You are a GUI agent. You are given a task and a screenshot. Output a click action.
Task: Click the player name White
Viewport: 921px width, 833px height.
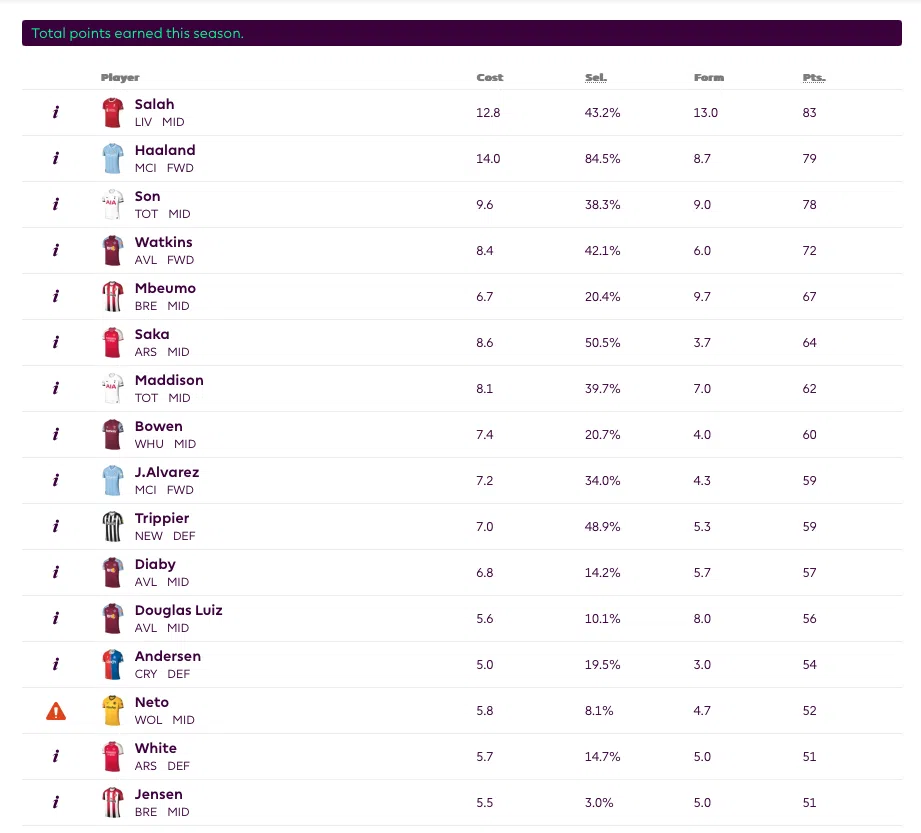pos(156,748)
